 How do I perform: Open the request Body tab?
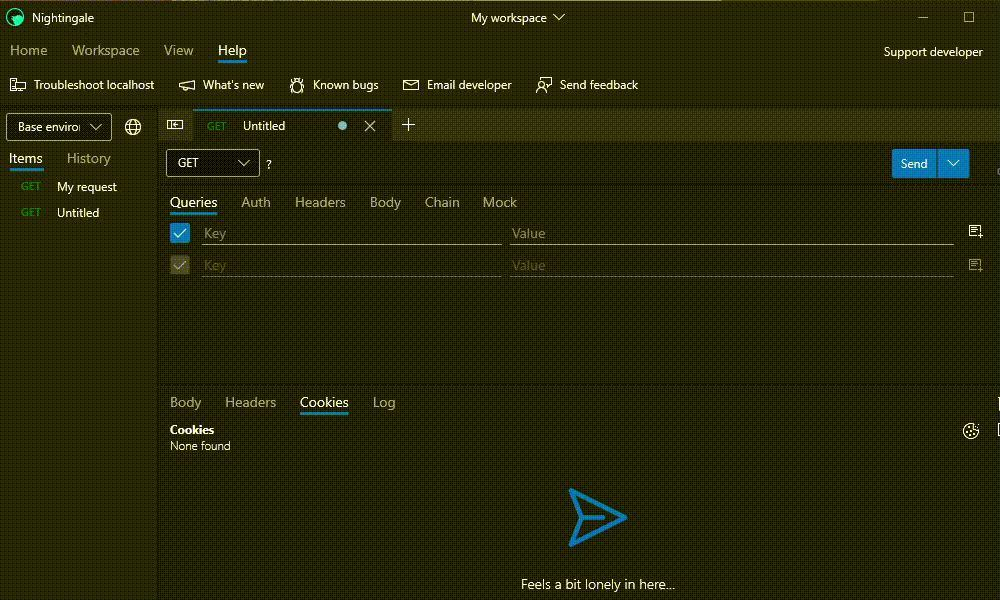click(385, 202)
